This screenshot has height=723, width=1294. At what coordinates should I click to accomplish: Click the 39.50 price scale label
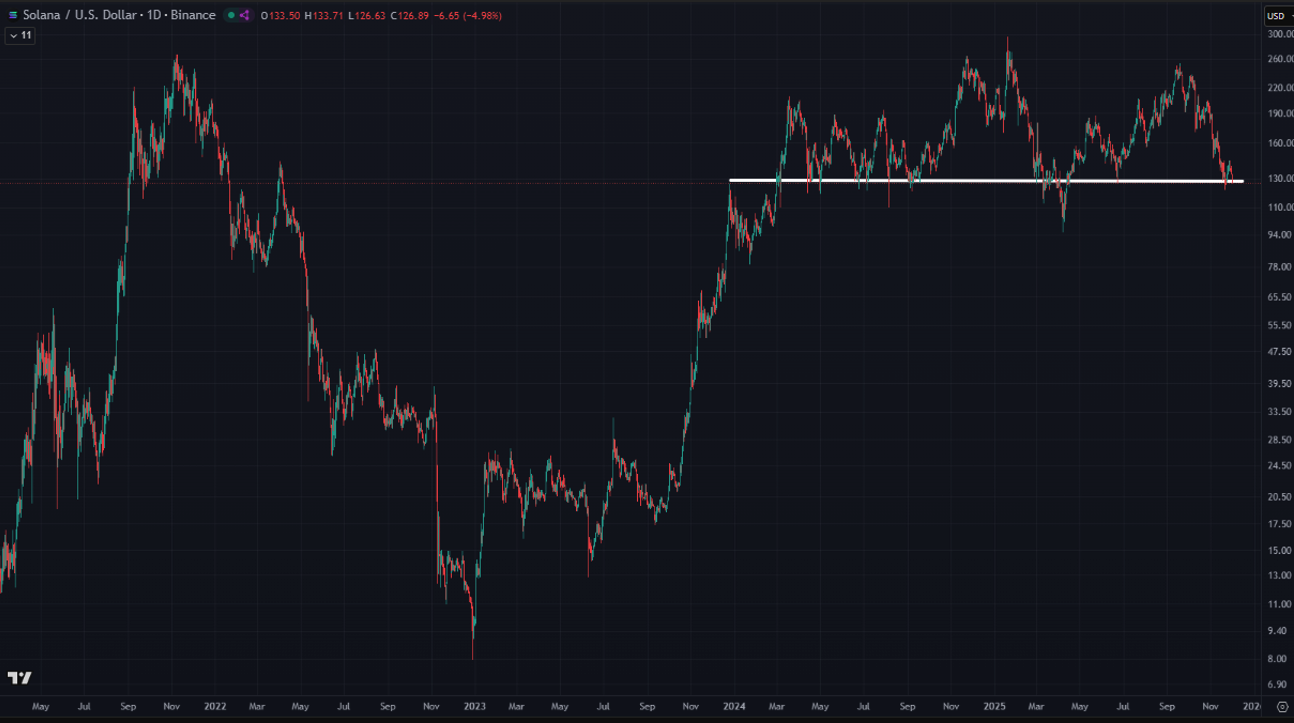(x=1280, y=384)
